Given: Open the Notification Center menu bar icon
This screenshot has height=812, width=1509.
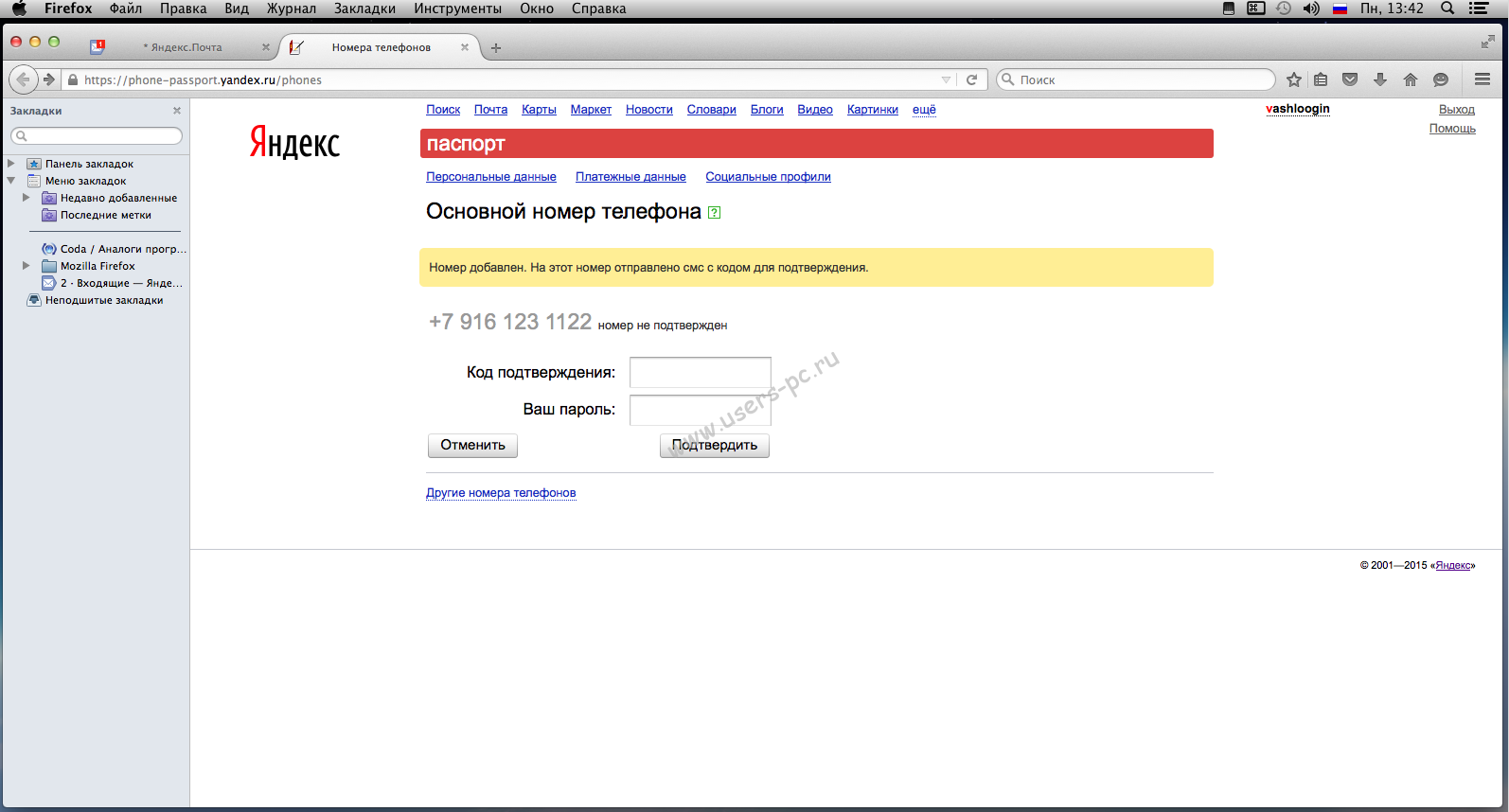Looking at the screenshot, I should 1479,9.
